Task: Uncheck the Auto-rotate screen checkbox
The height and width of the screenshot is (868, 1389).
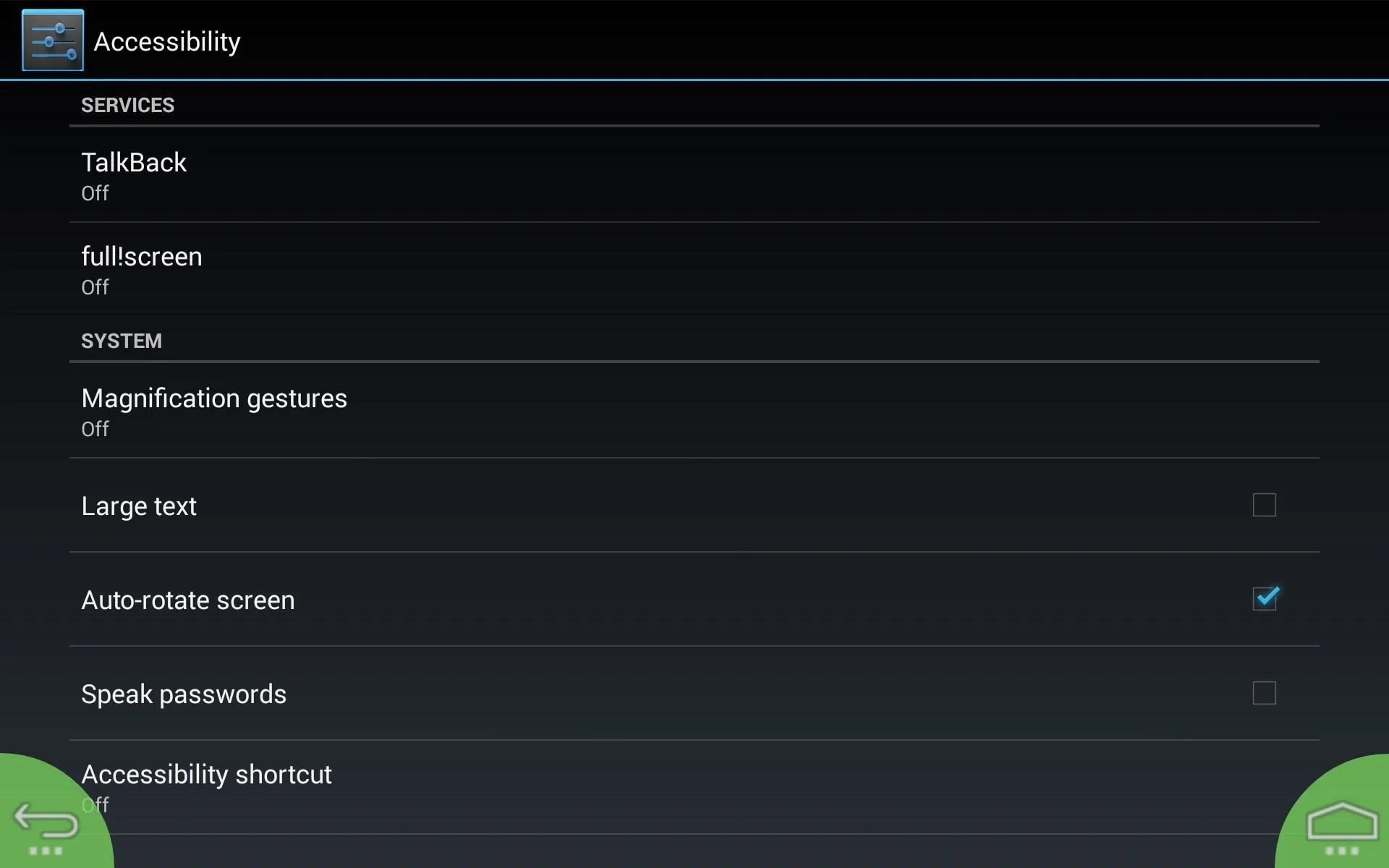Action: tap(1265, 598)
